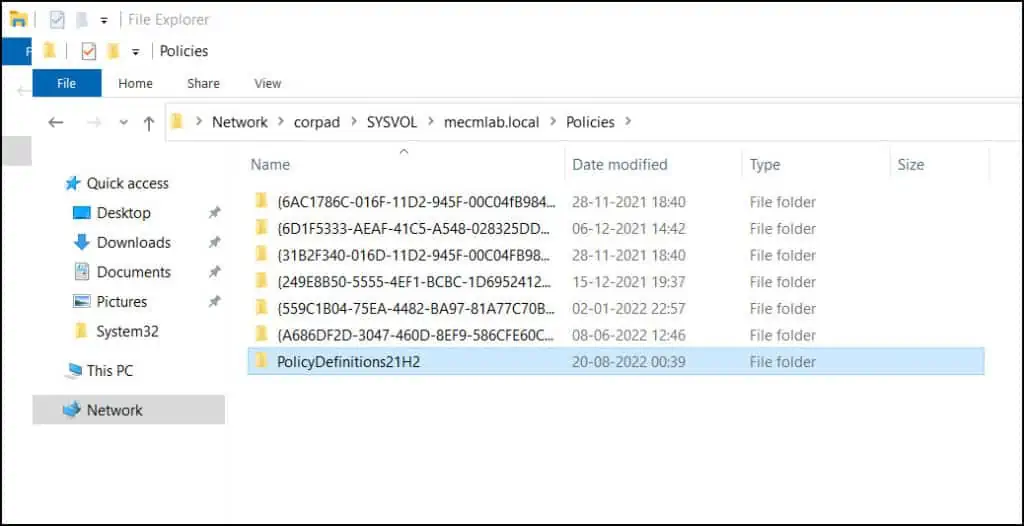Click date 06-12-2021 14:42 cell
This screenshot has height=526, width=1024.
[629, 229]
